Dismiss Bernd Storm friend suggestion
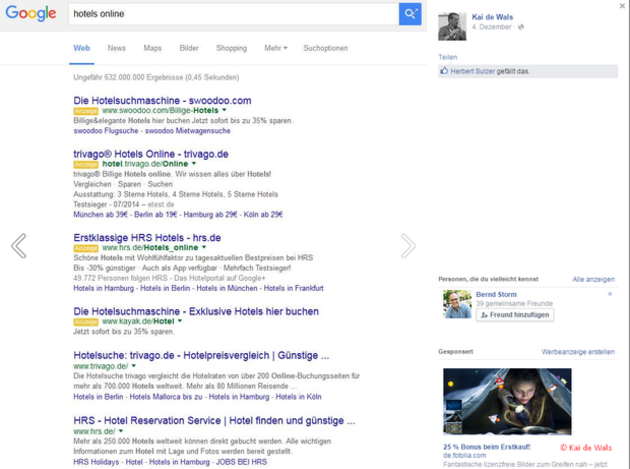Screen dimensions: 630x469 (x=610, y=294)
